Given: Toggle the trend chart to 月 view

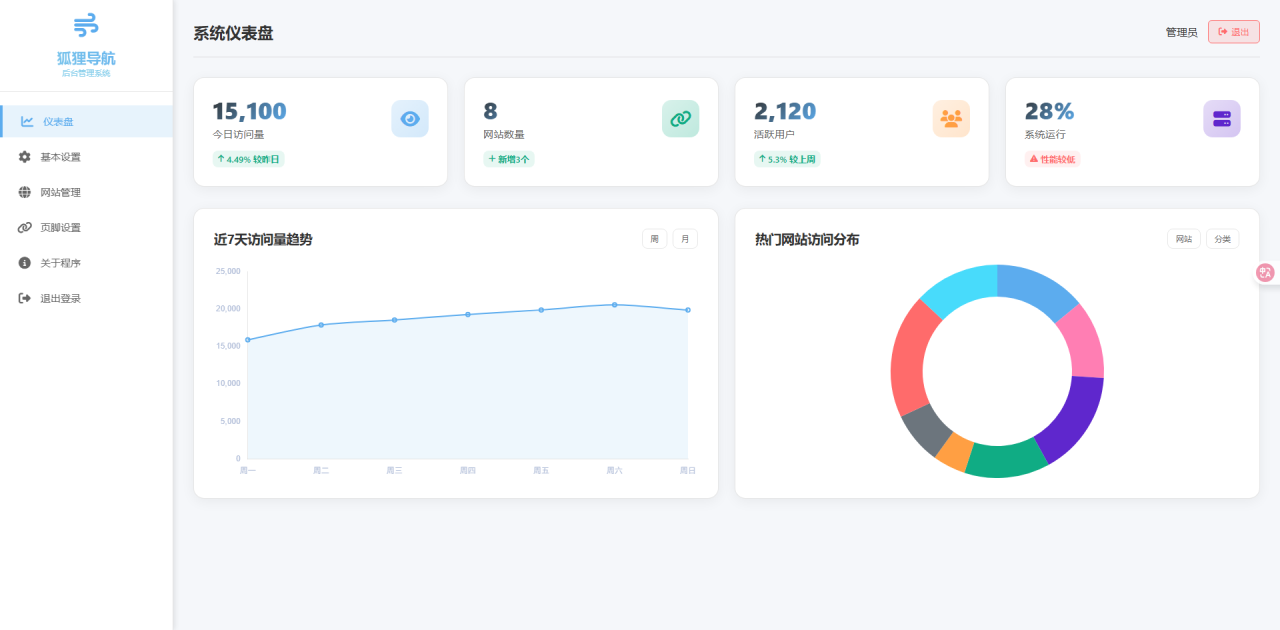Looking at the screenshot, I should pos(685,238).
